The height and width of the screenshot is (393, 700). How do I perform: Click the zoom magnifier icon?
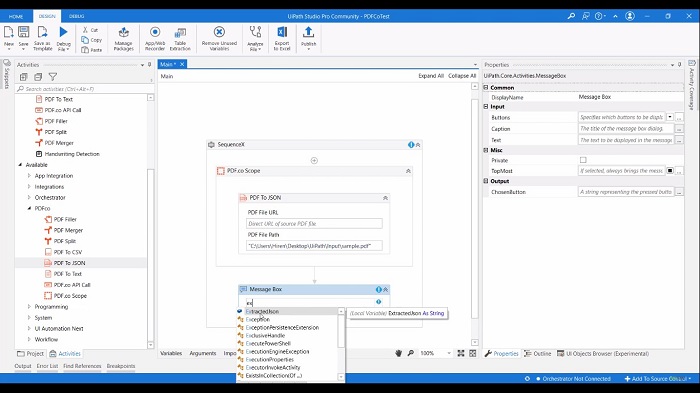411,353
